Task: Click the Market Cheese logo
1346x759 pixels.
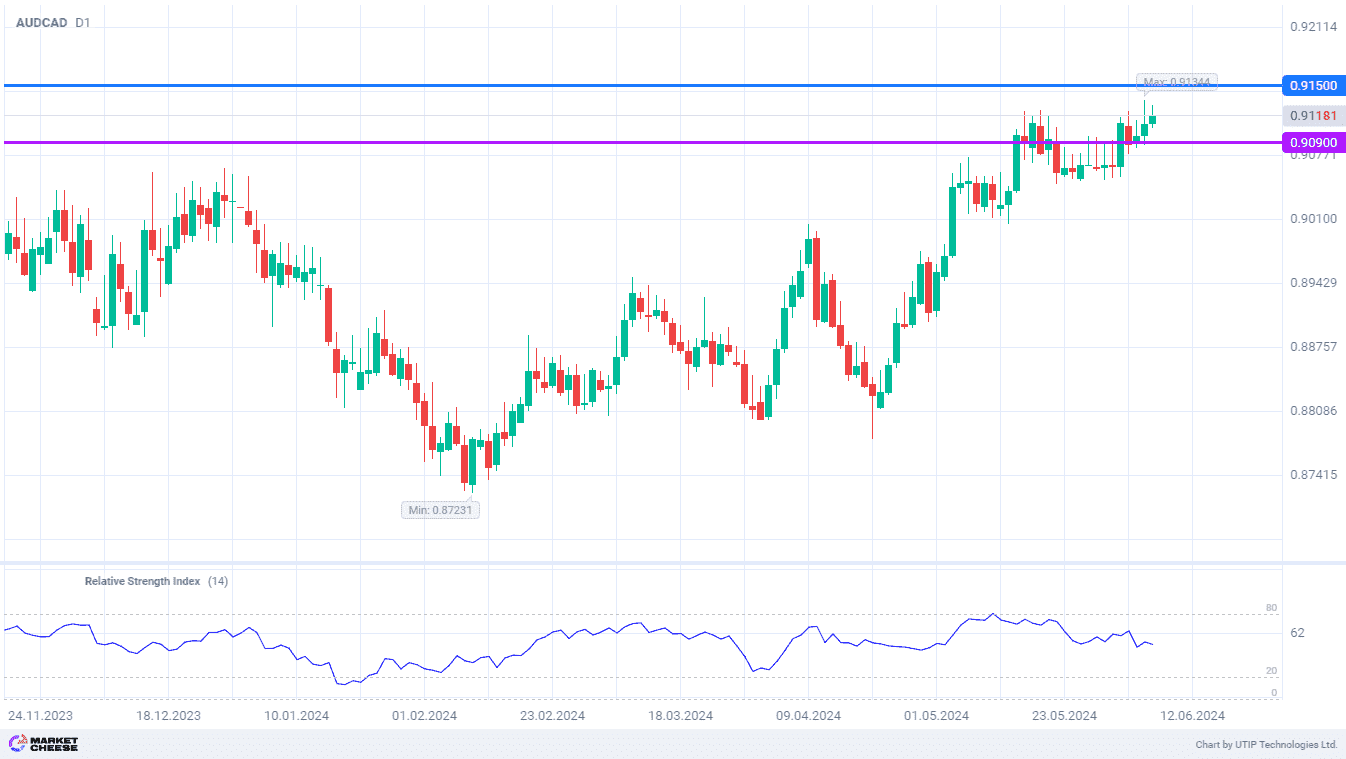Action: click(43, 744)
